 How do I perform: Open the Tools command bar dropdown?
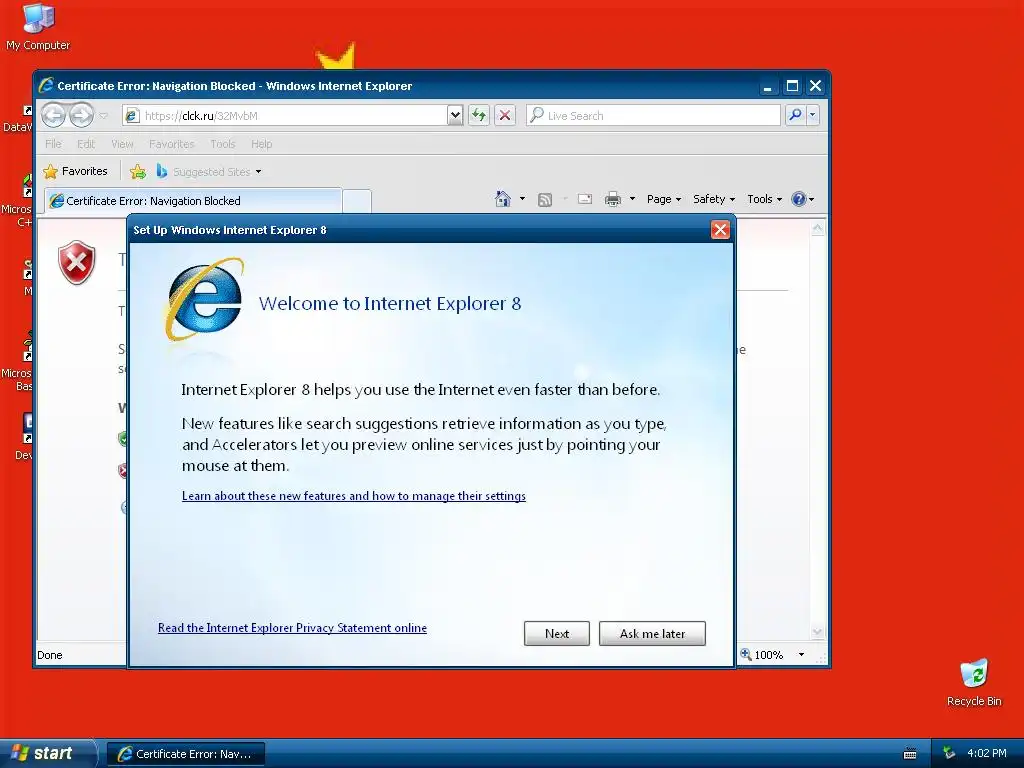click(764, 199)
